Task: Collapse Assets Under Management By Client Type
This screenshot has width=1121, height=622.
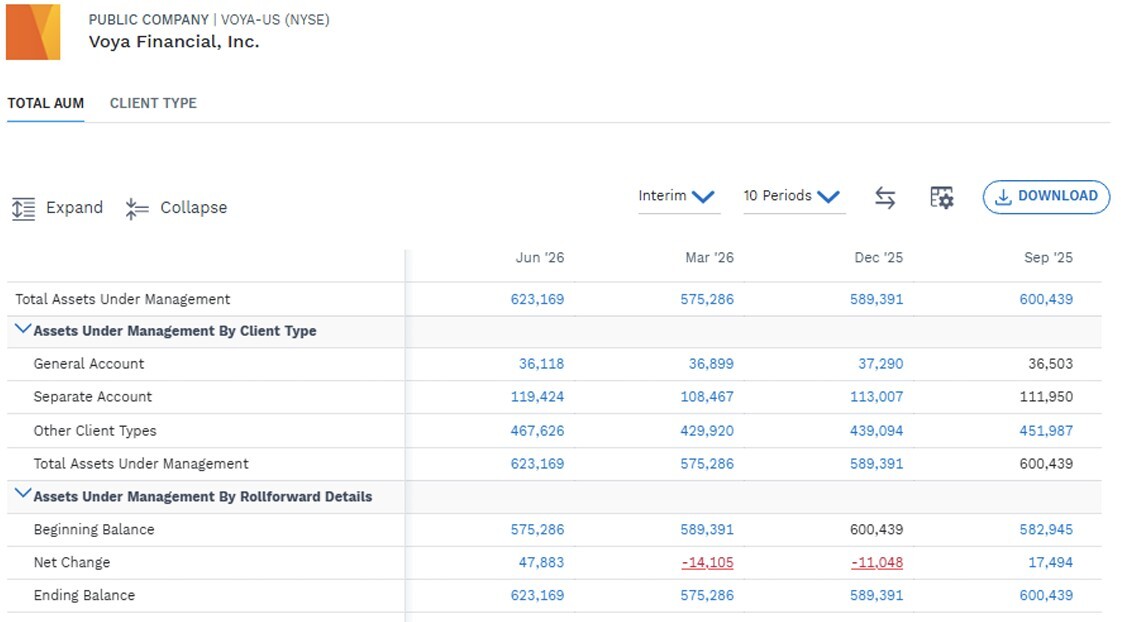Action: tap(23, 329)
